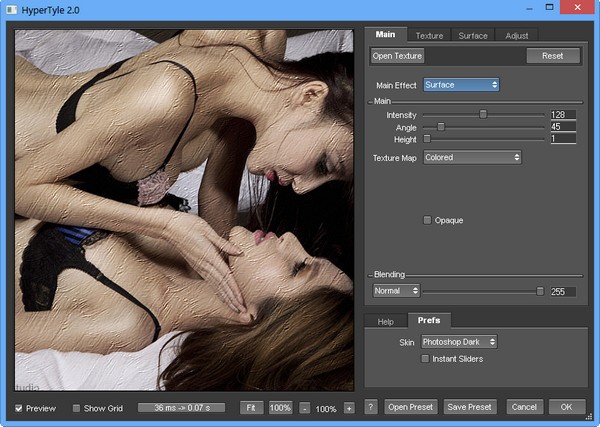Enable the Show Grid checkbox
600x427 pixels.
tap(76, 408)
